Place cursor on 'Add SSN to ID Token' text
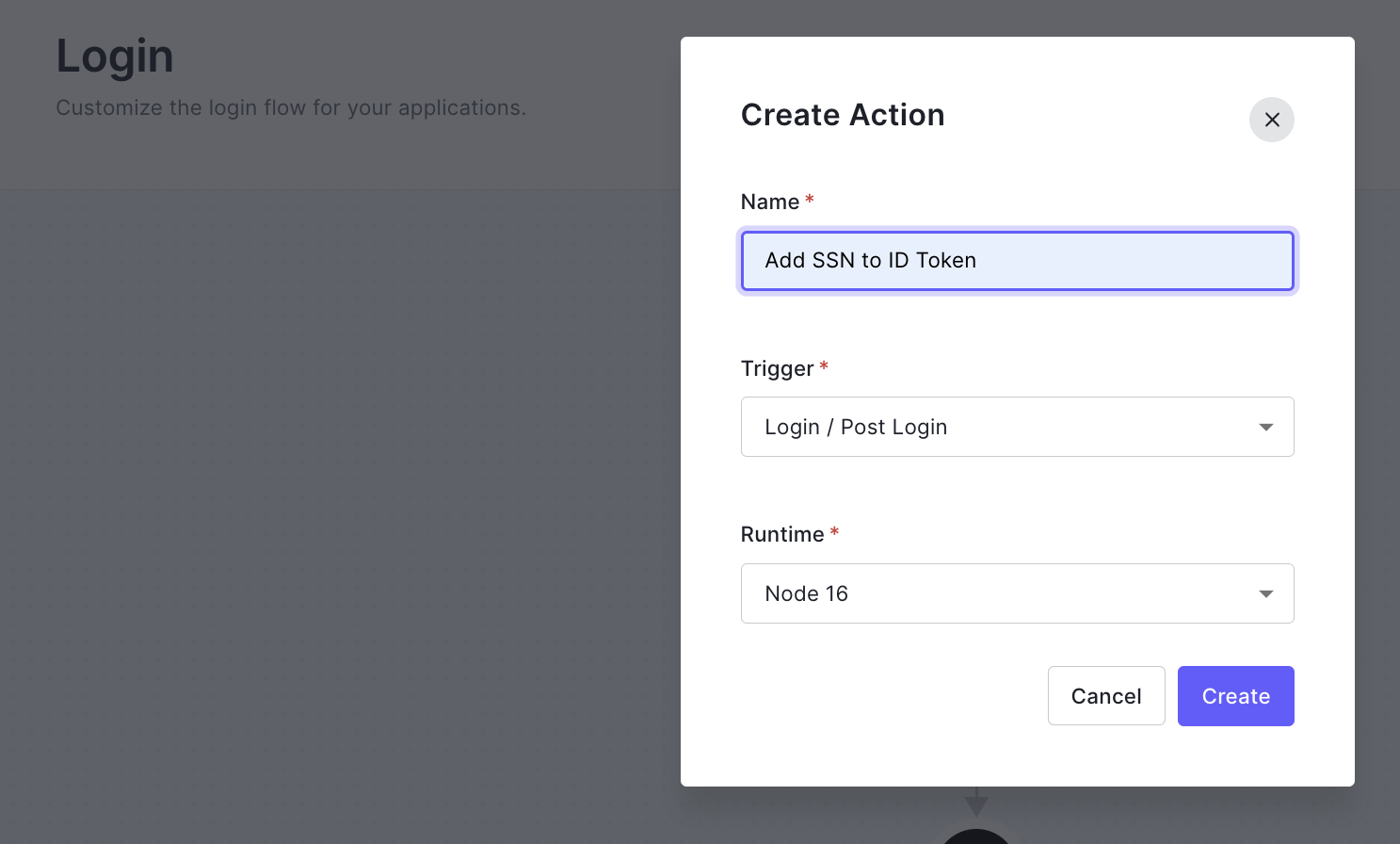 870,261
